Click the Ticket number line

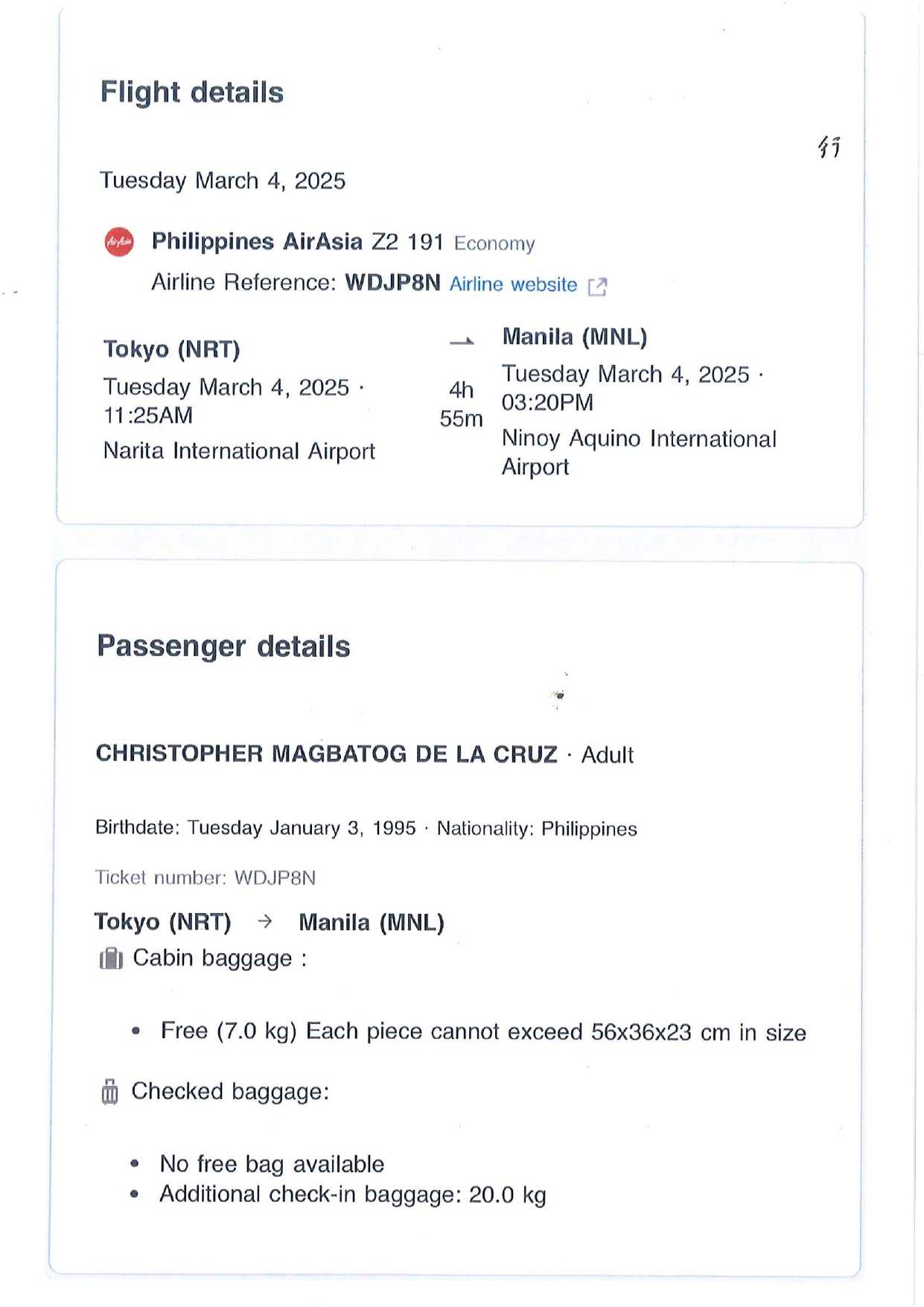pos(205,878)
